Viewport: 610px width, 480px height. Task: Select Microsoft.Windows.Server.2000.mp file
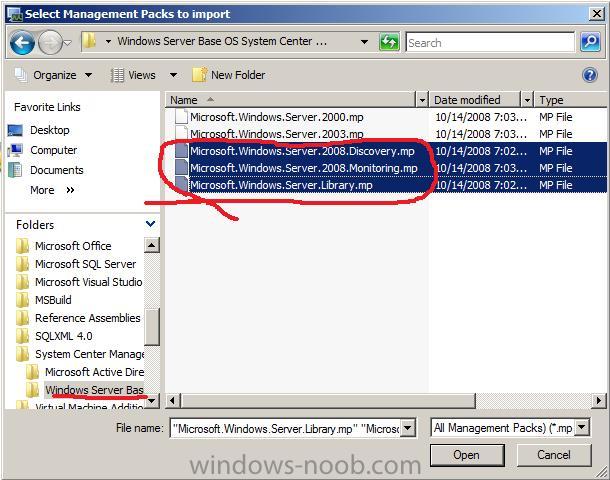point(277,117)
